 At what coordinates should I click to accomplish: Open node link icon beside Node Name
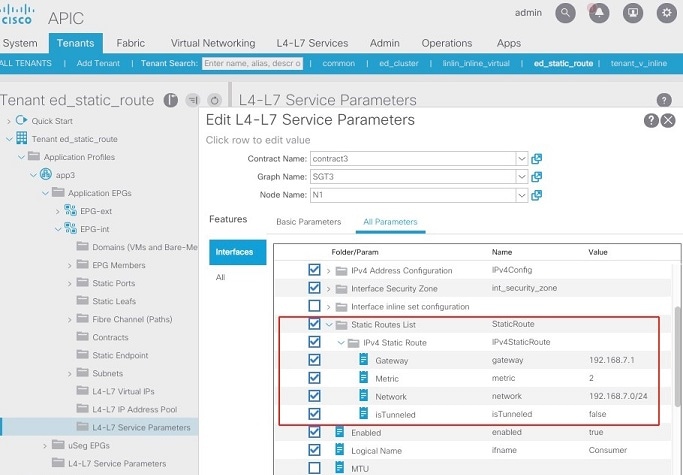(x=536, y=195)
